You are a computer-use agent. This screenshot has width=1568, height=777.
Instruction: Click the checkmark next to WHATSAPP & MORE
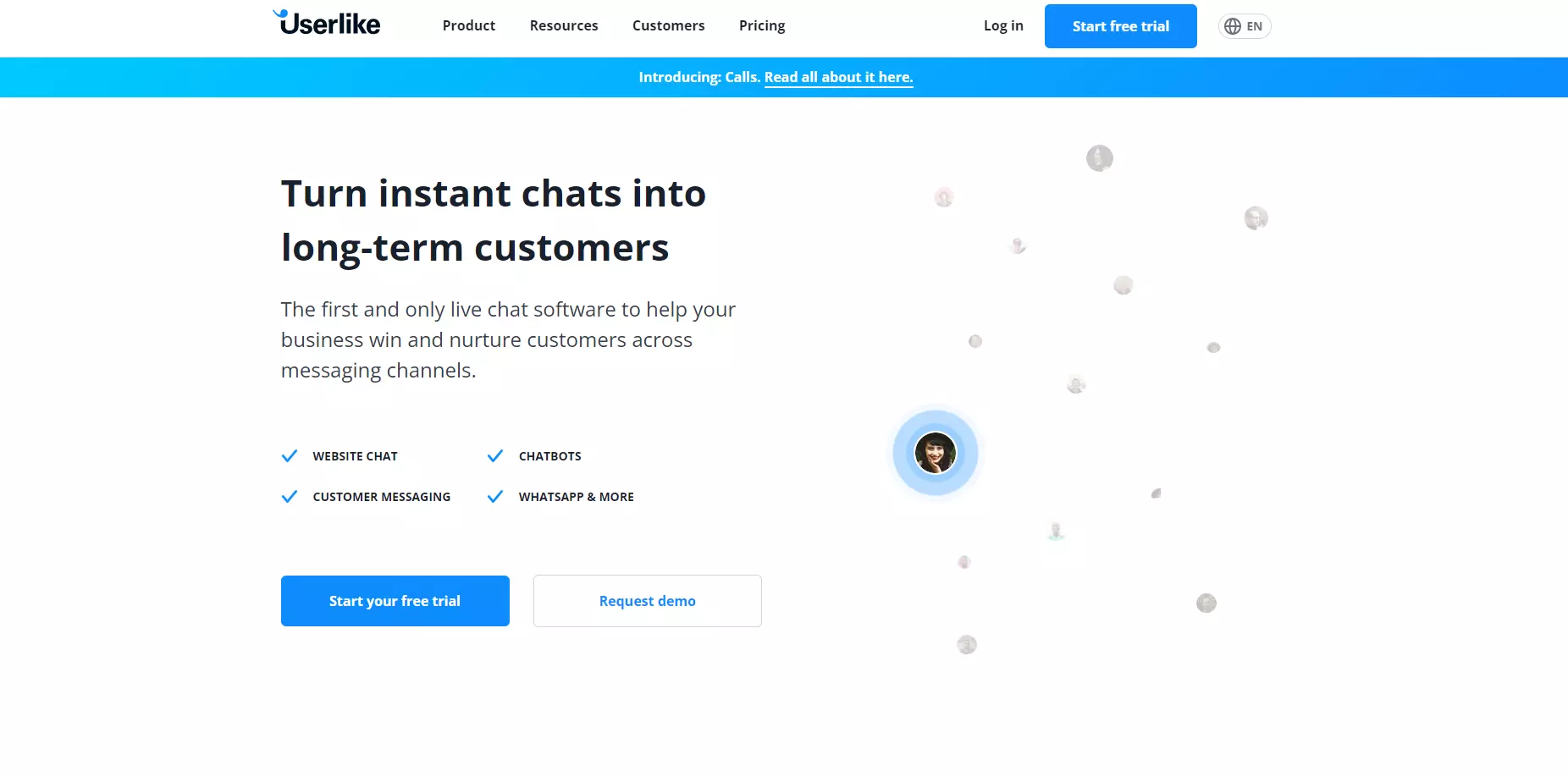click(495, 496)
